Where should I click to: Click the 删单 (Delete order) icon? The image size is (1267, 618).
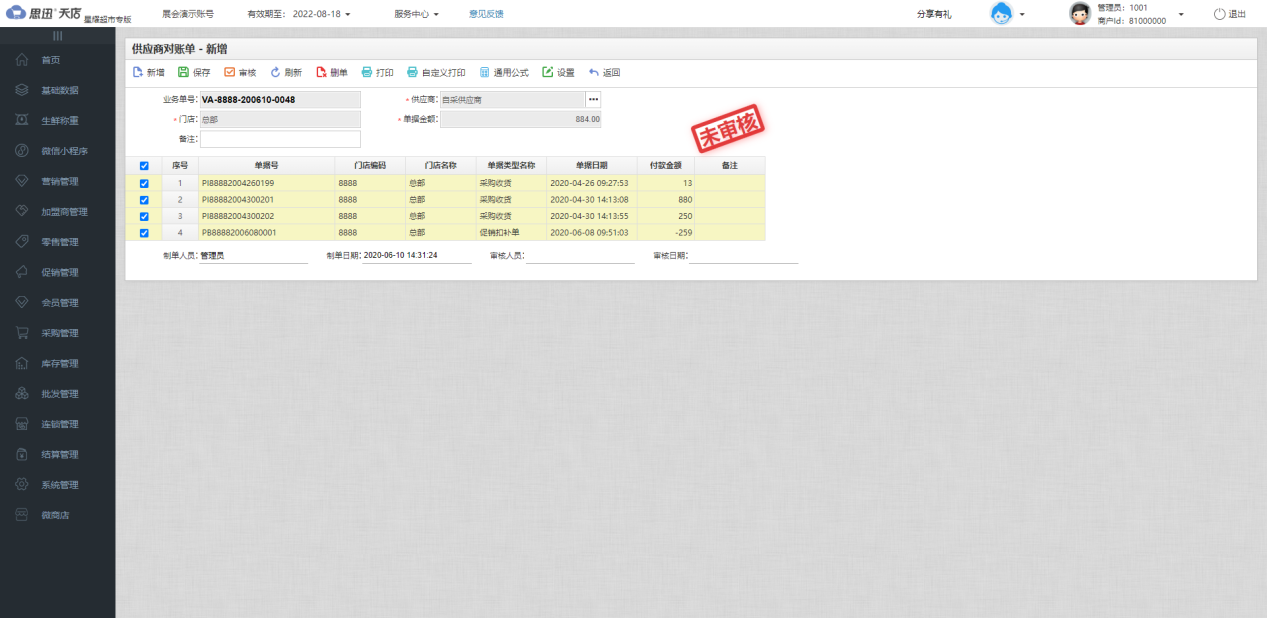point(321,72)
